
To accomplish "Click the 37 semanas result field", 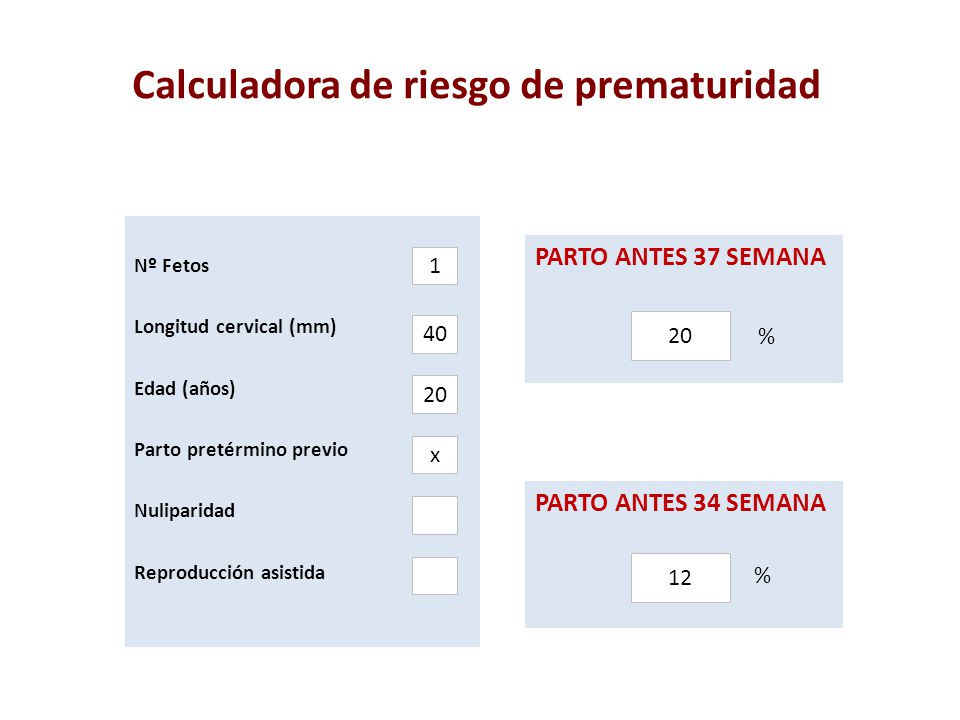I will click(x=681, y=336).
